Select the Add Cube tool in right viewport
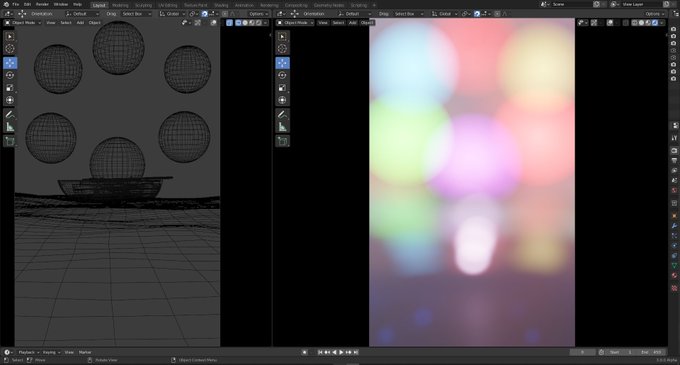Image resolution: width=680 pixels, height=365 pixels. click(282, 141)
